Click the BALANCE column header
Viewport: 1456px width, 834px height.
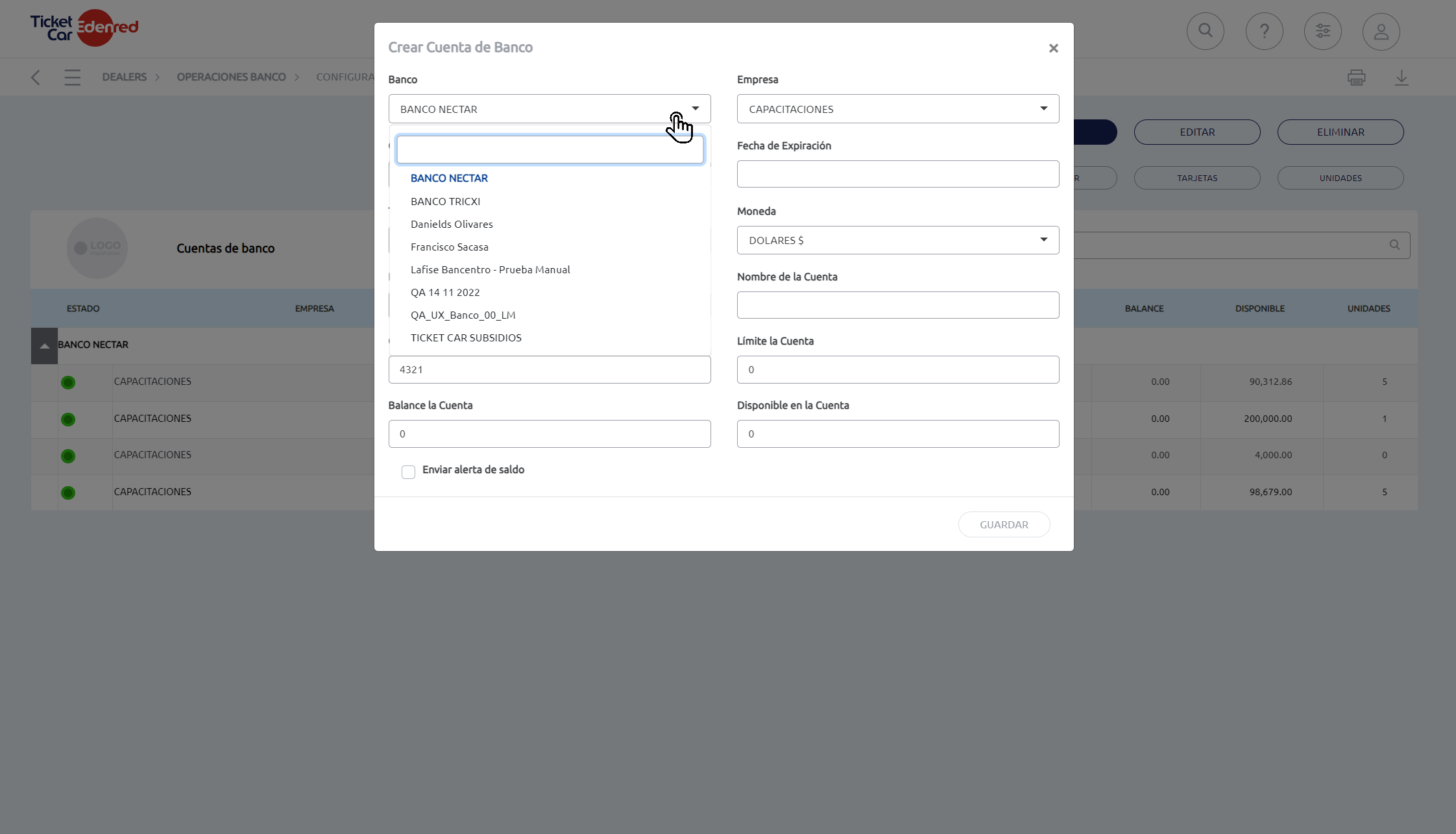(1145, 308)
